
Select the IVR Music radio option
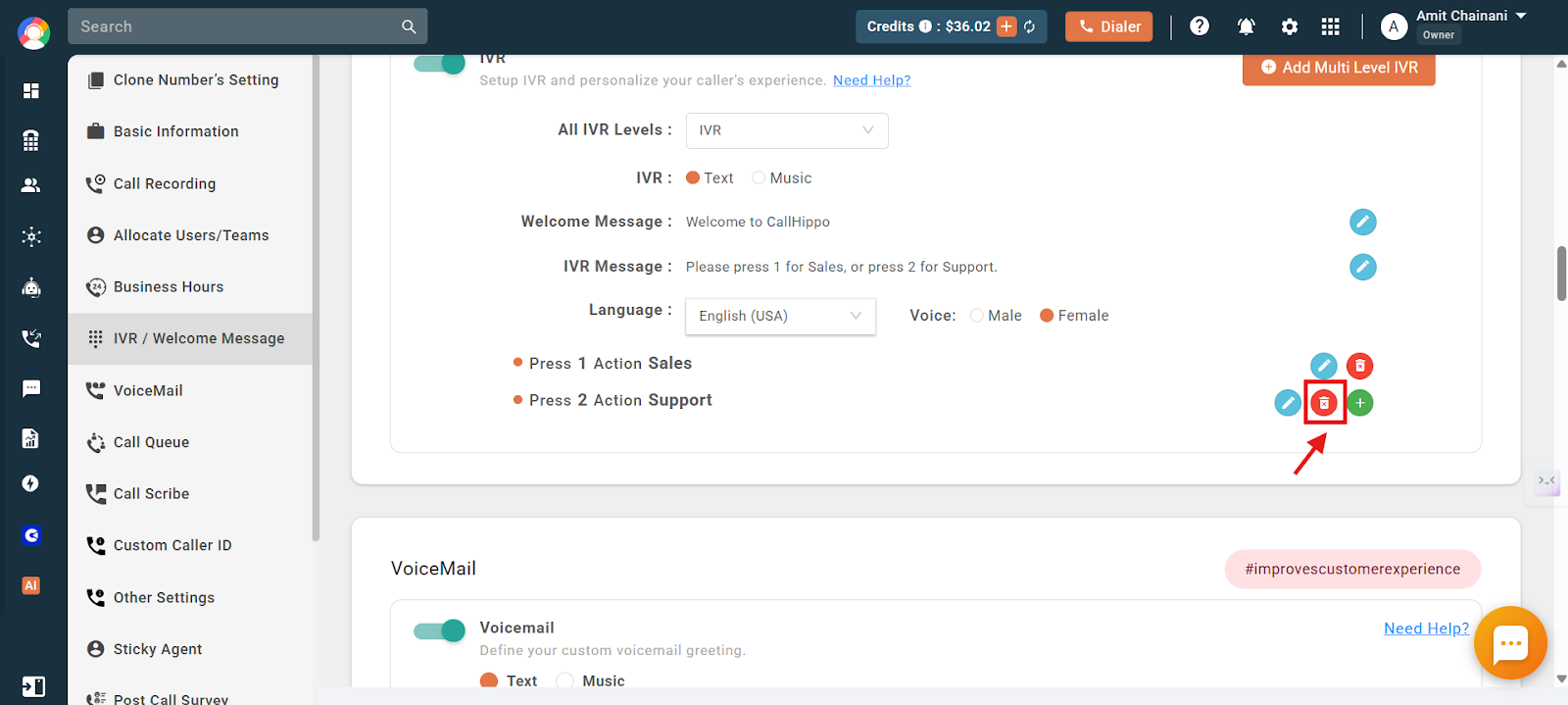point(759,177)
